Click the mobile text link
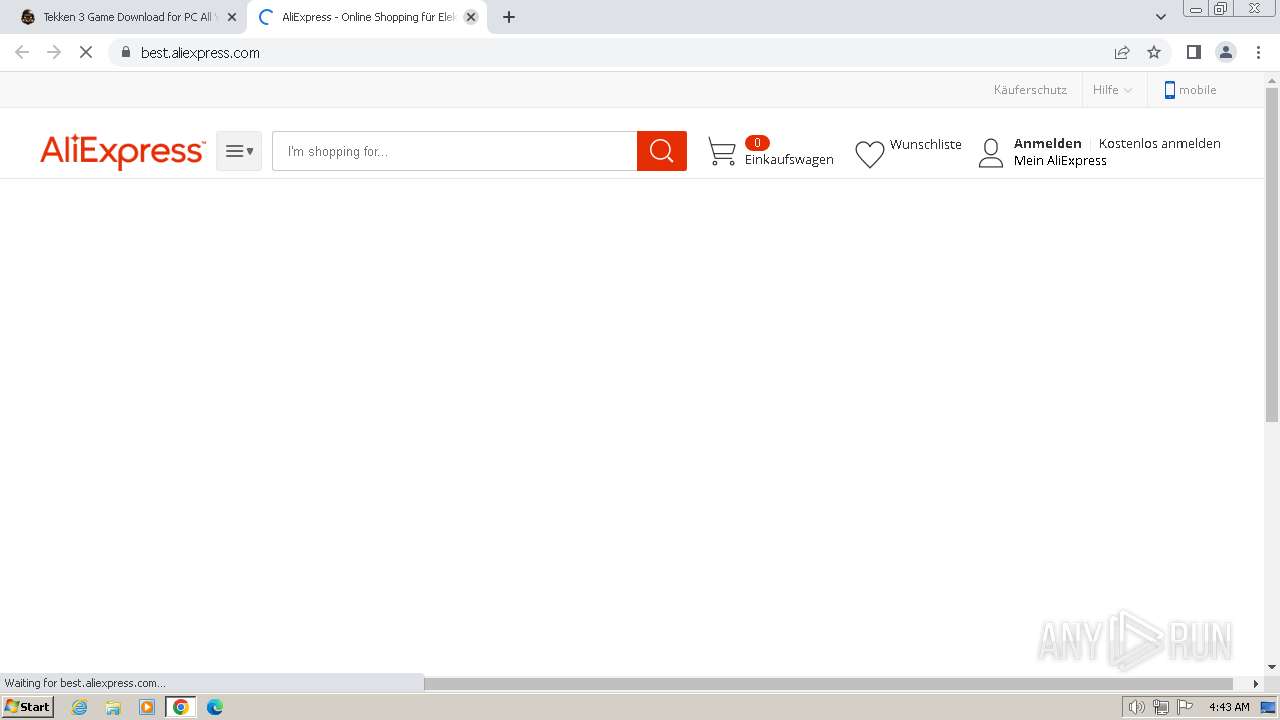Screen dimensions: 1280x720 pos(1197,90)
